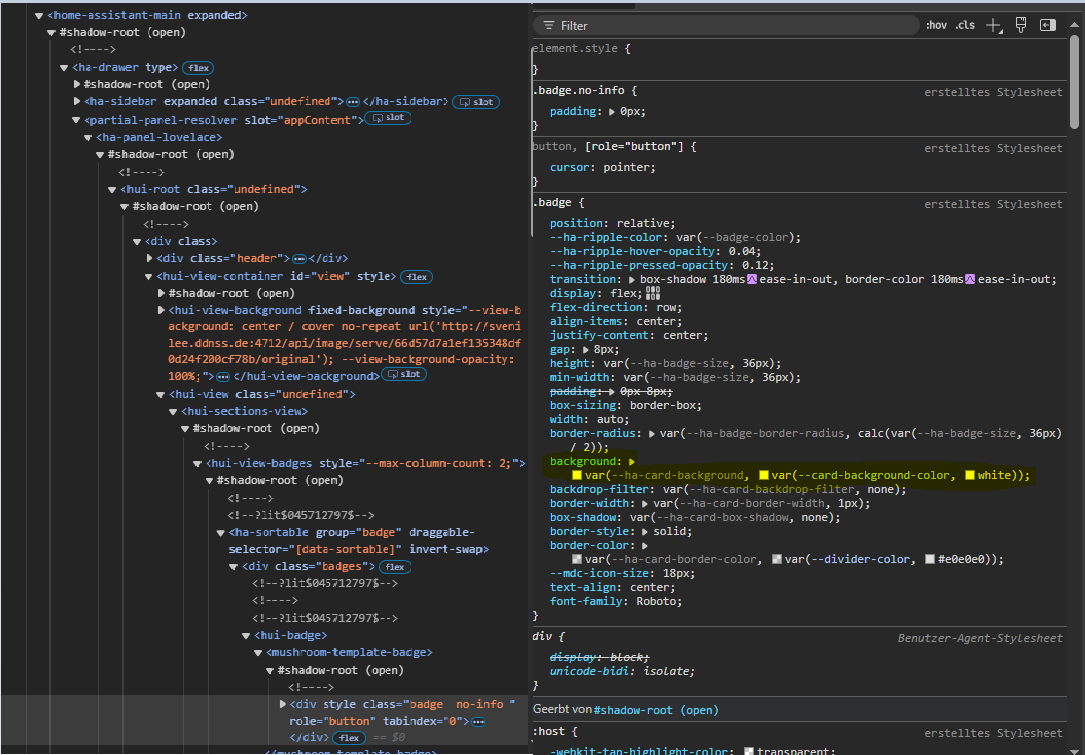
Task: Expand the ha-sidebar element node
Action: [x=77, y=101]
